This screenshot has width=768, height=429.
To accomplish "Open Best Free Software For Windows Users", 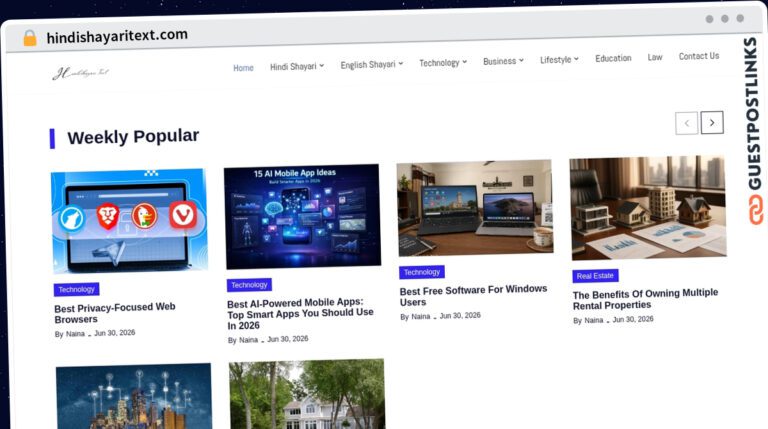I will 473,296.
